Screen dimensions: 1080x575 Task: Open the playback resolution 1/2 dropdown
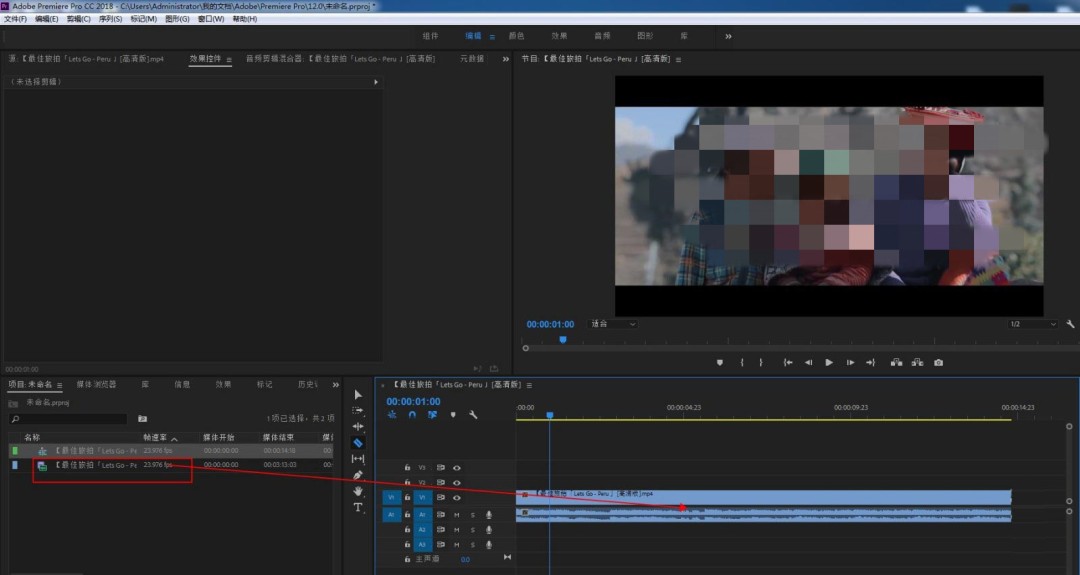(x=1032, y=324)
